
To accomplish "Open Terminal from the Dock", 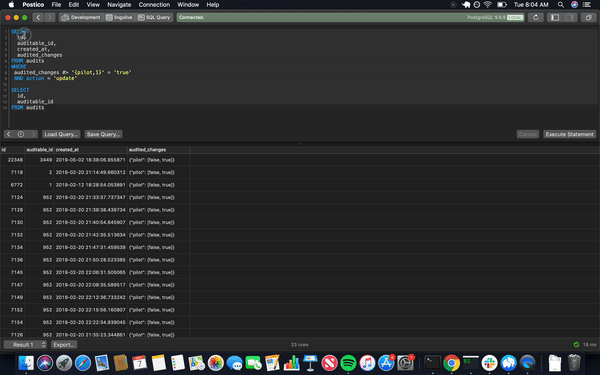I will [x=432, y=363].
